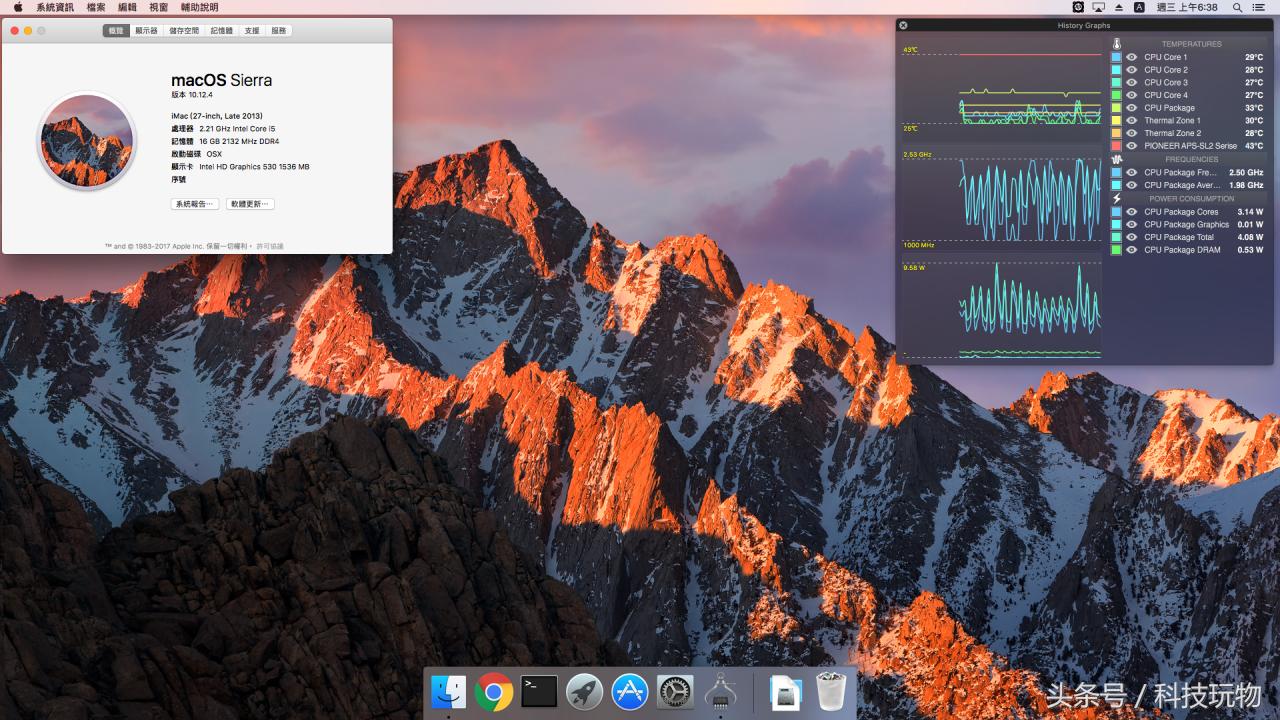The image size is (1280, 720).
Task: Switch to the 顯示器 (Displays) tab
Action: tap(146, 31)
